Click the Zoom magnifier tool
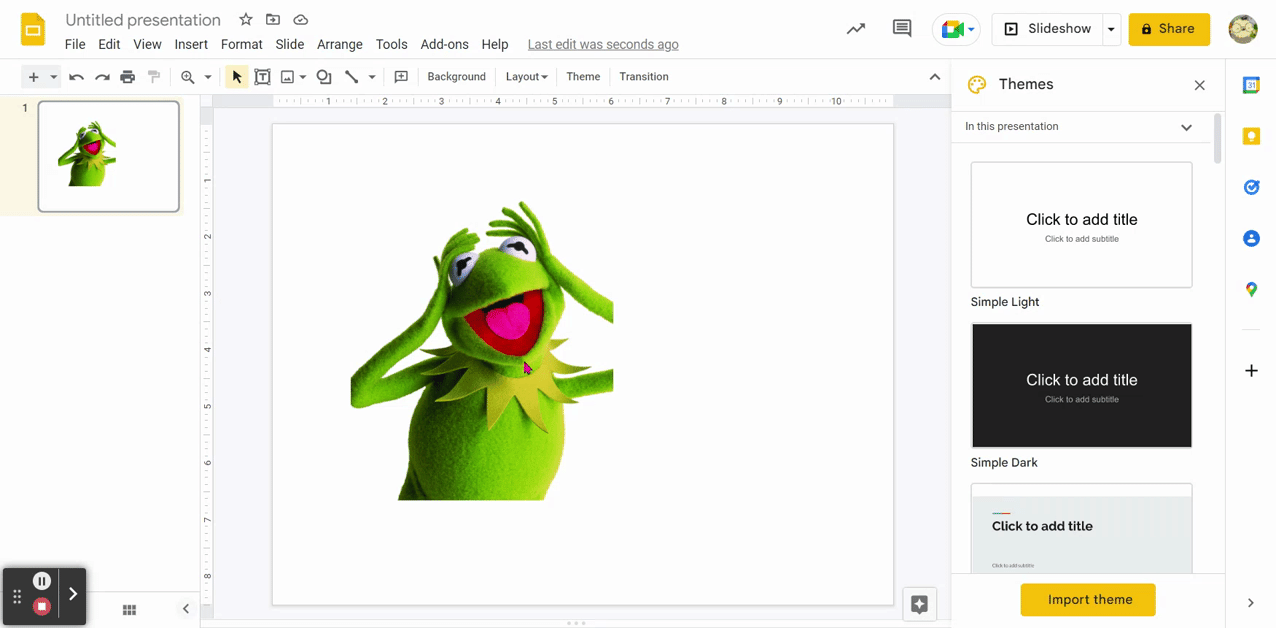Screen dimensions: 1276x628 (187, 77)
